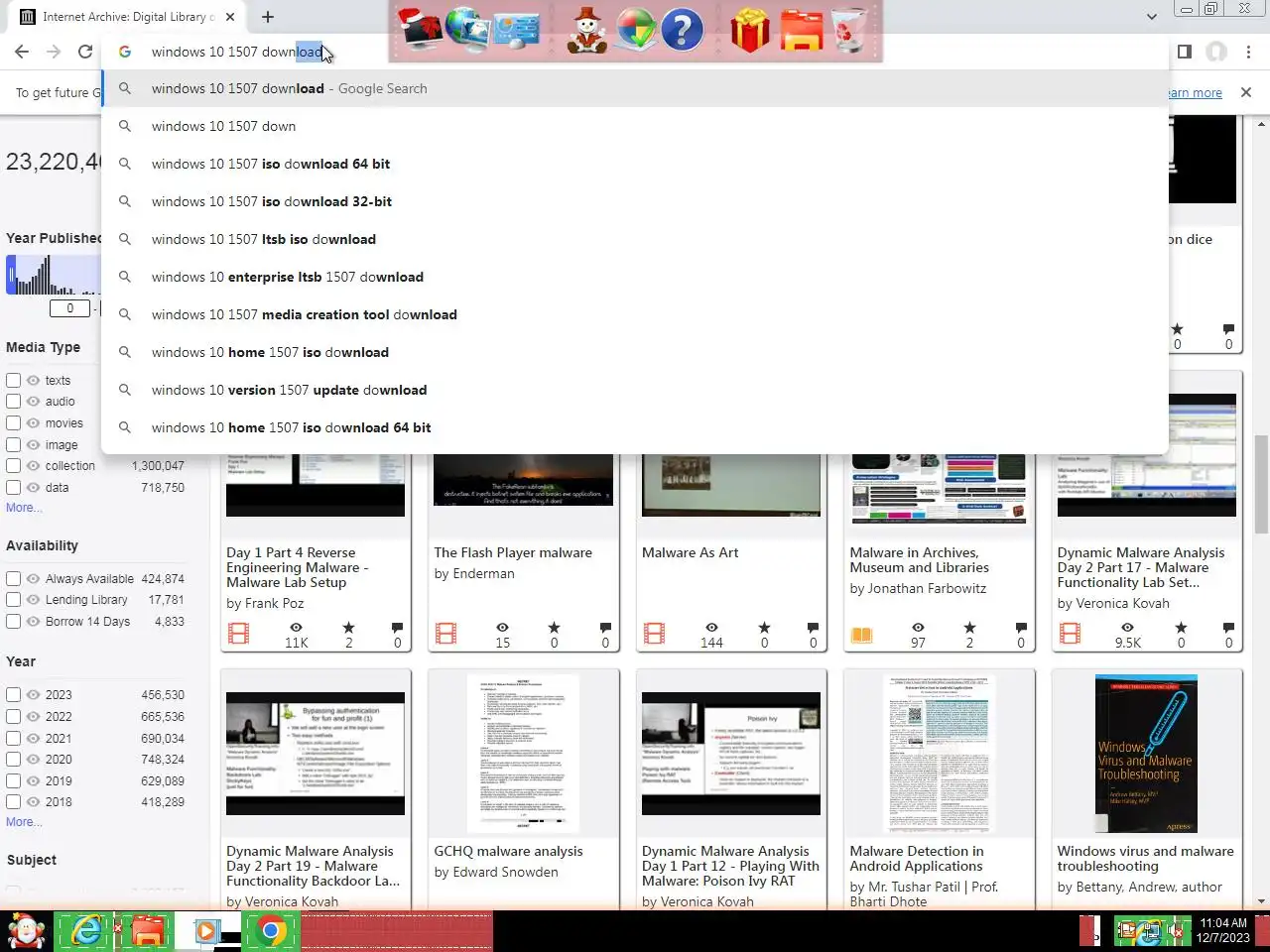Screen dimensions: 1270x952
Task: Open the Chrome profile avatar
Action: click(x=1216, y=52)
